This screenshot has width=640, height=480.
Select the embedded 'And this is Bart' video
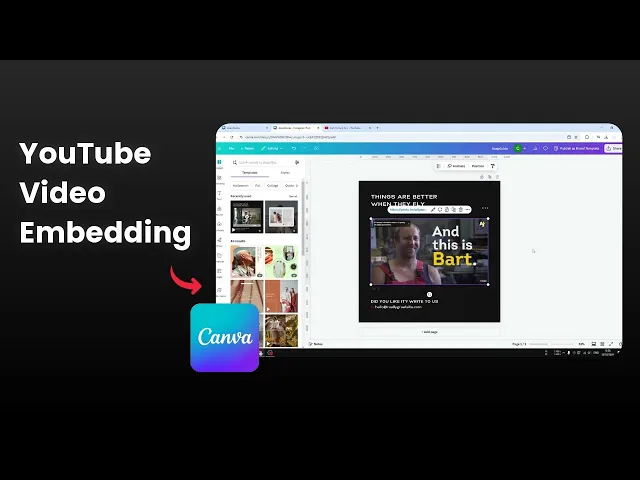(429, 252)
